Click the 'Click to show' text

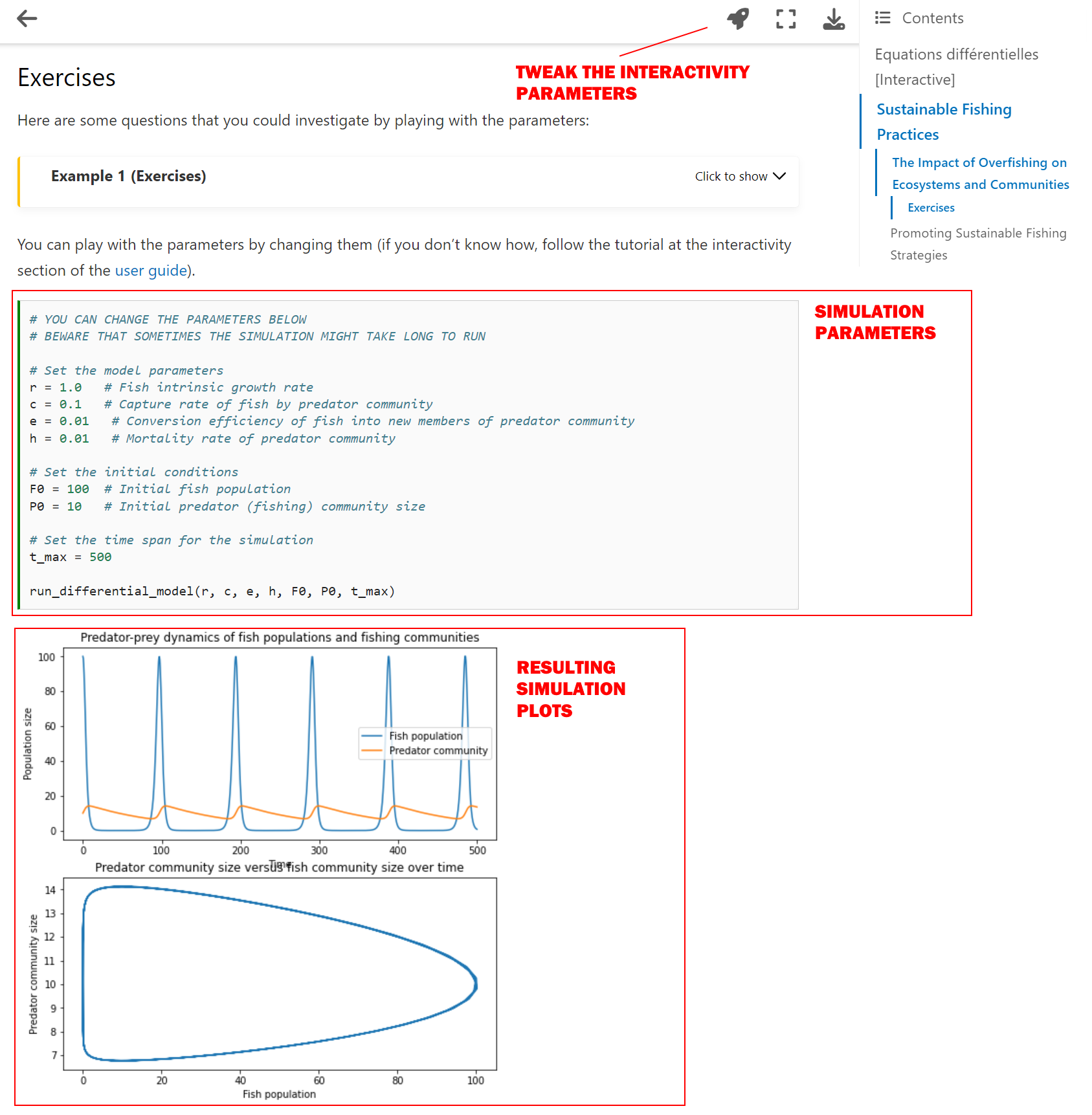[731, 177]
